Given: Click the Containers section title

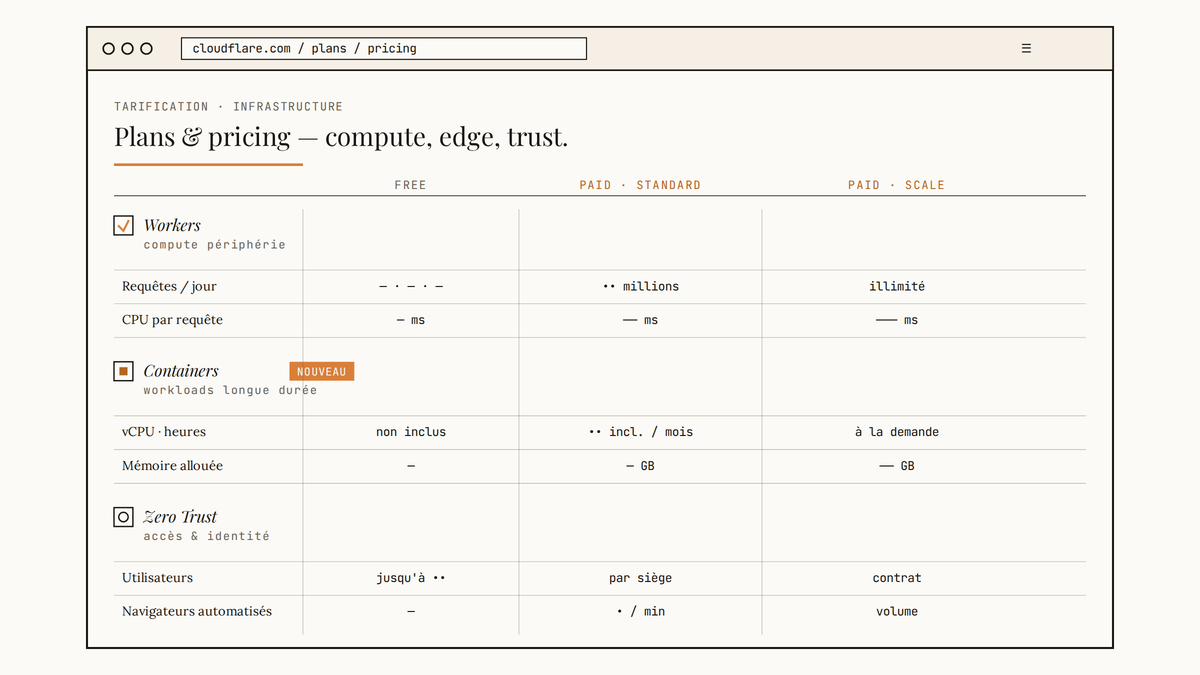Looking at the screenshot, I should 181,371.
